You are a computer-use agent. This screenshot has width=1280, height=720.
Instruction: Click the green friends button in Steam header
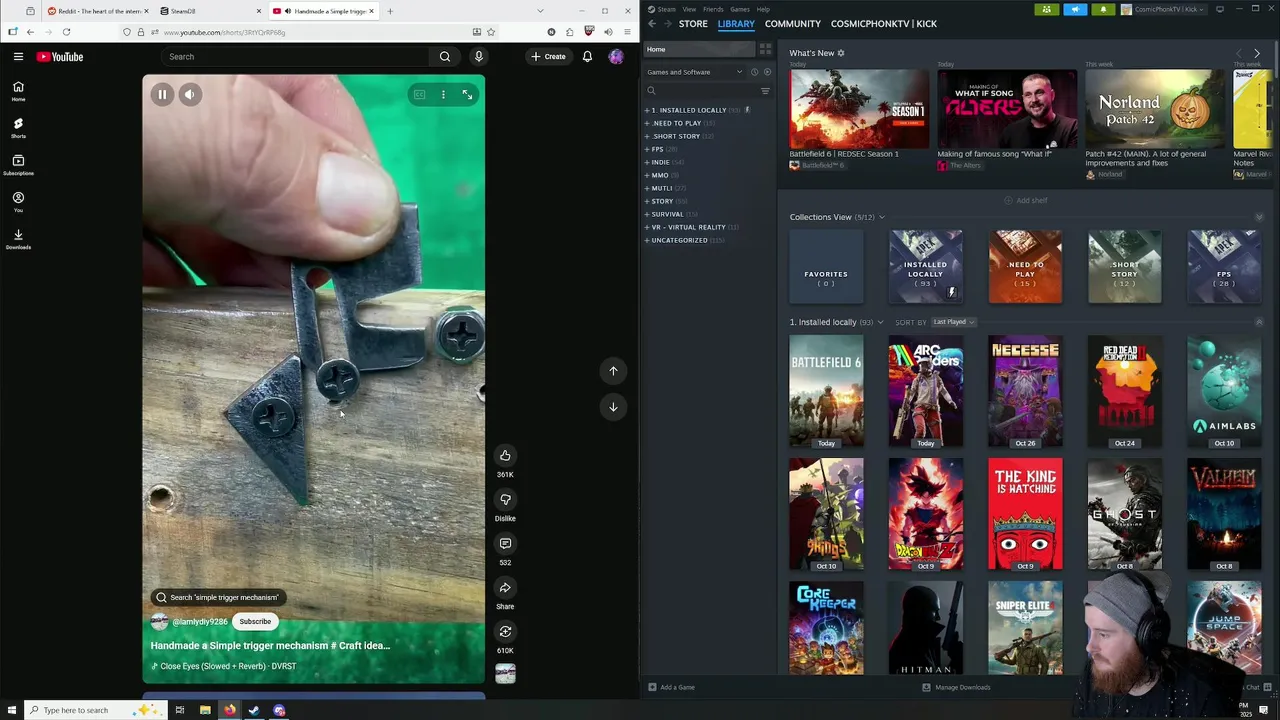1047,9
